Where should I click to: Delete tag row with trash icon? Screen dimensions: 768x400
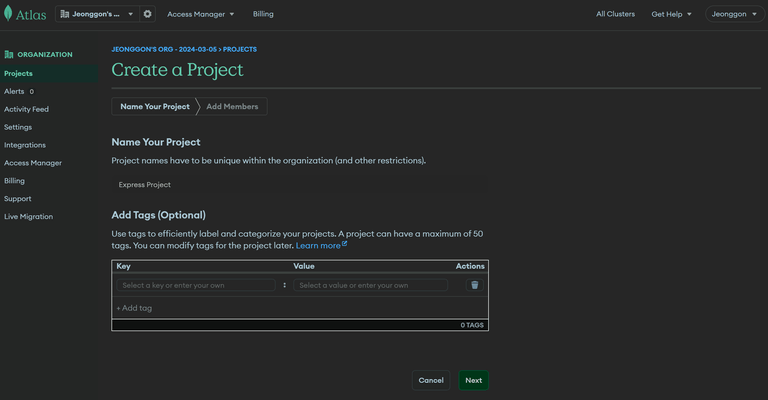click(x=475, y=285)
